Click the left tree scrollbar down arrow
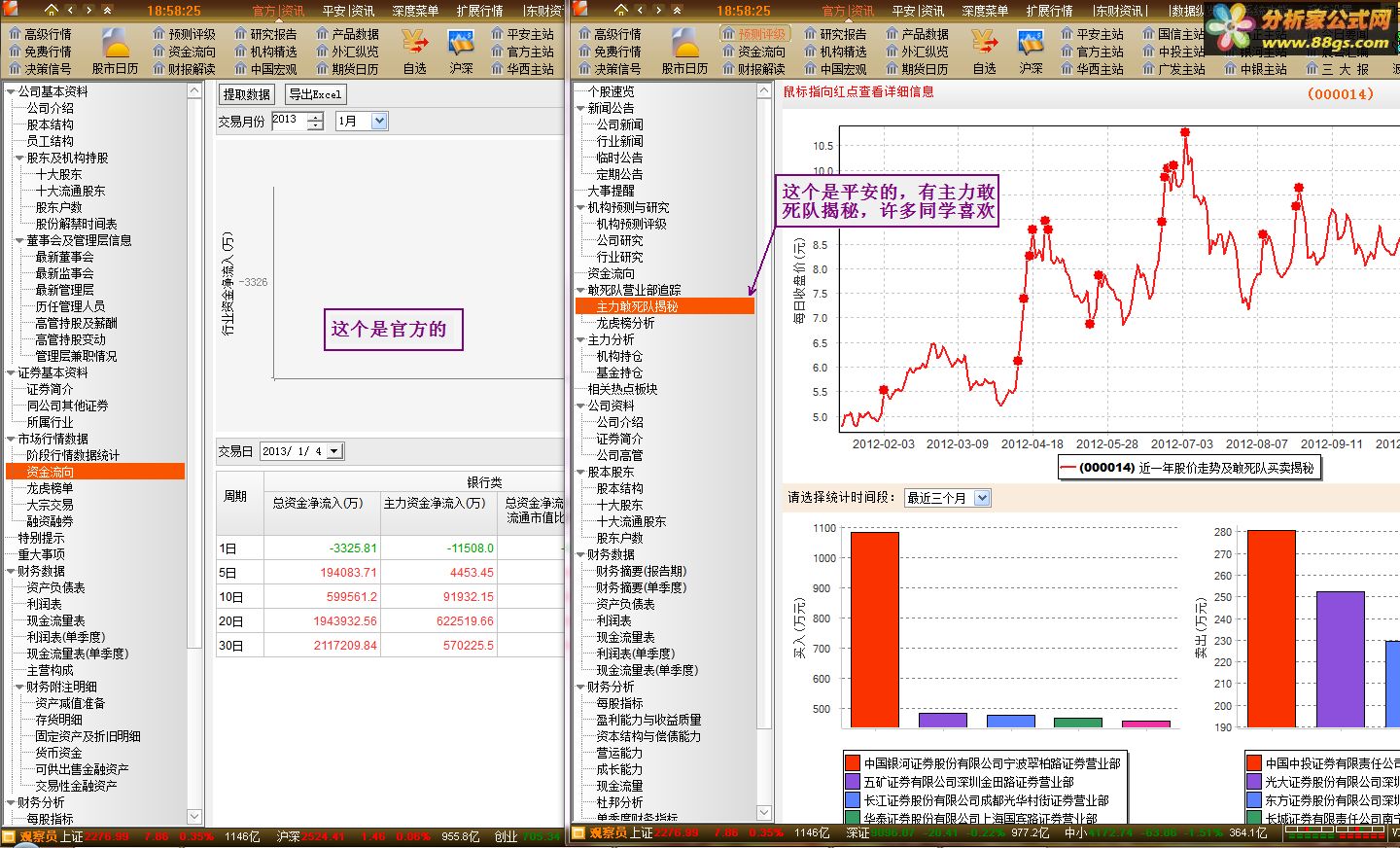 pyautogui.click(x=194, y=817)
